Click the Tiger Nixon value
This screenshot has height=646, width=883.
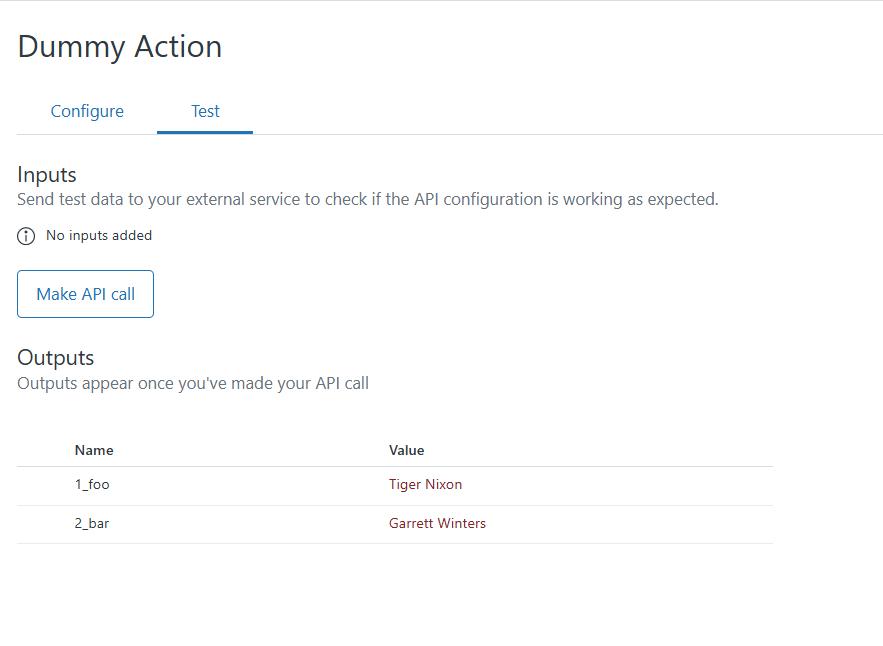click(x=425, y=485)
